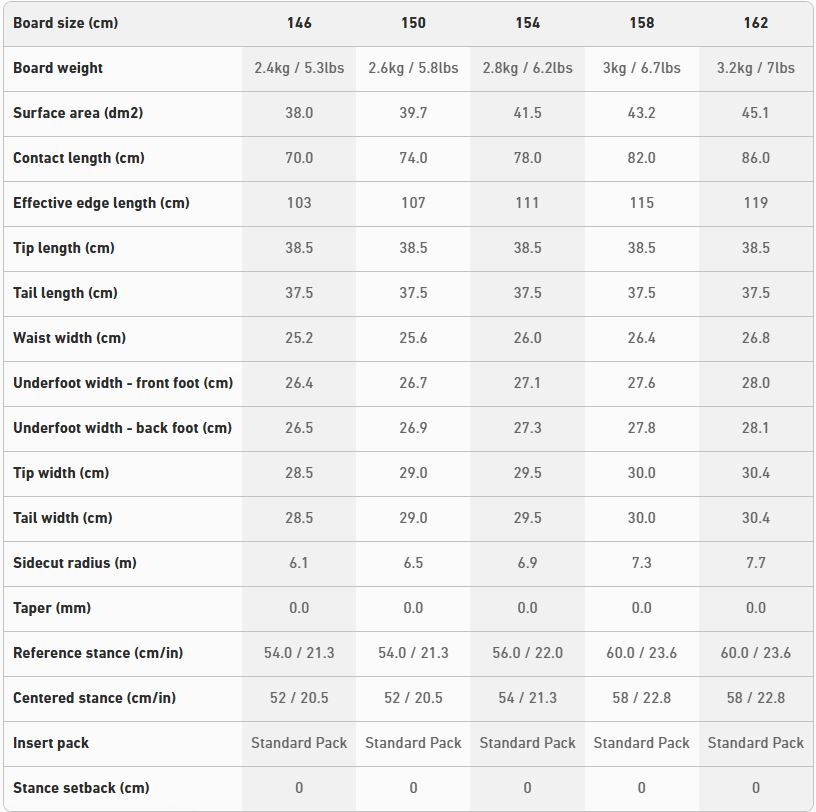Select the 56.0 / 22.0 reference stance cell

pyautogui.click(x=527, y=653)
